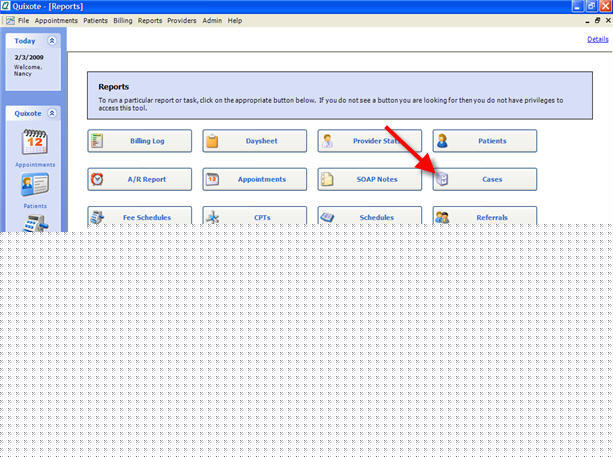Click the Quixote title bar app icon
The width and height of the screenshot is (613, 457).
coord(5,6)
